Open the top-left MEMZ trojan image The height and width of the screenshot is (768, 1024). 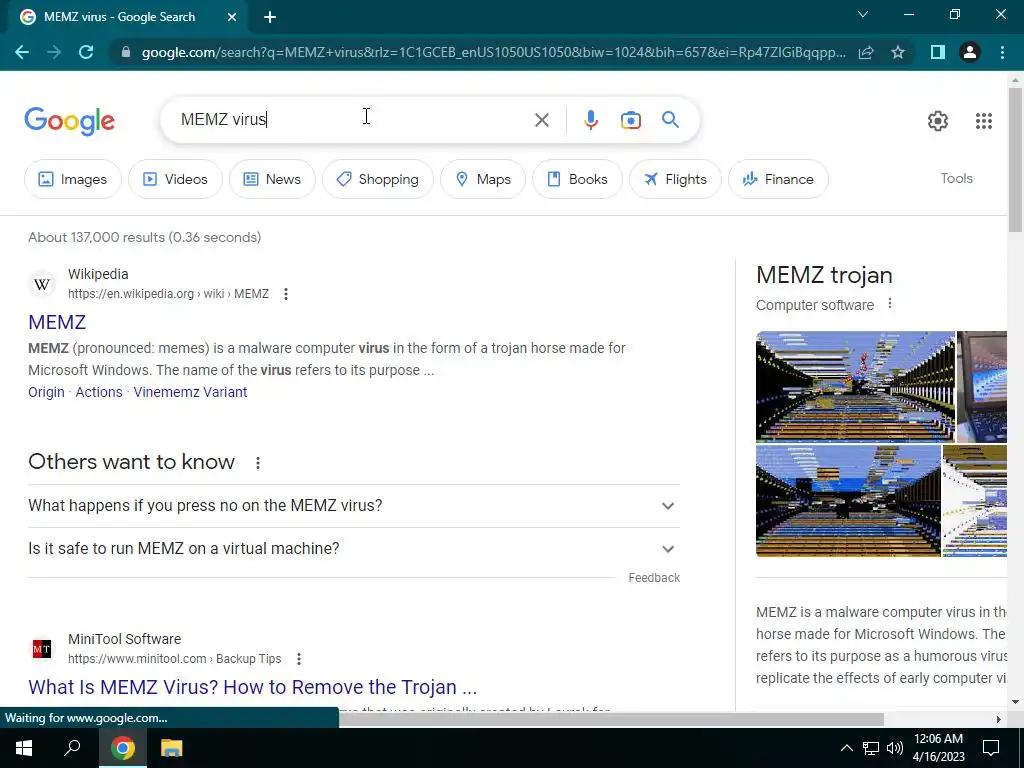coord(855,387)
